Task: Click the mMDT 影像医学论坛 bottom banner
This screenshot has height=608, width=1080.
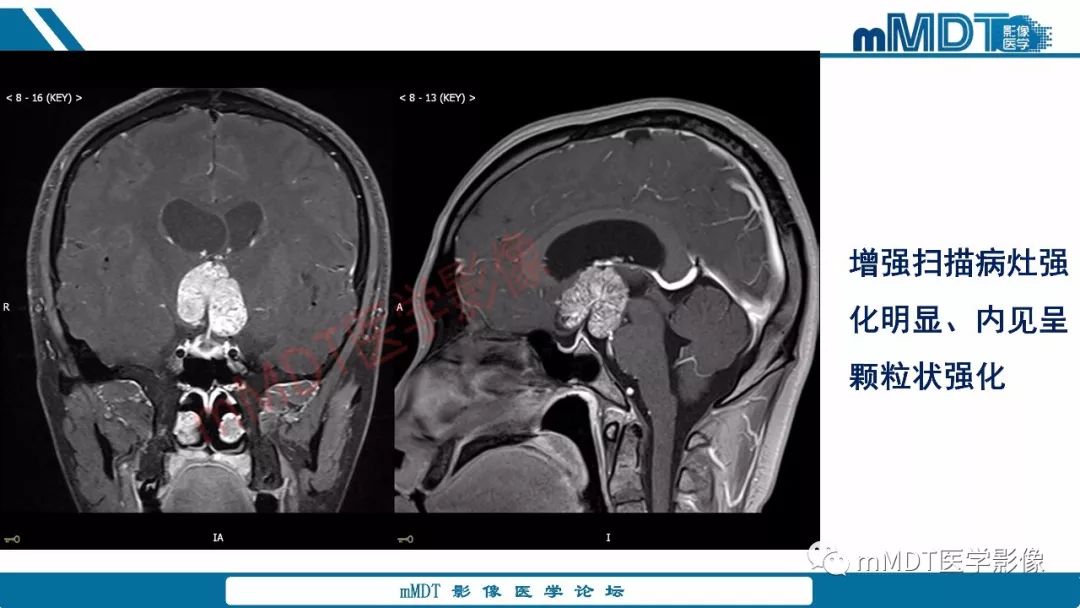Action: [x=519, y=591]
